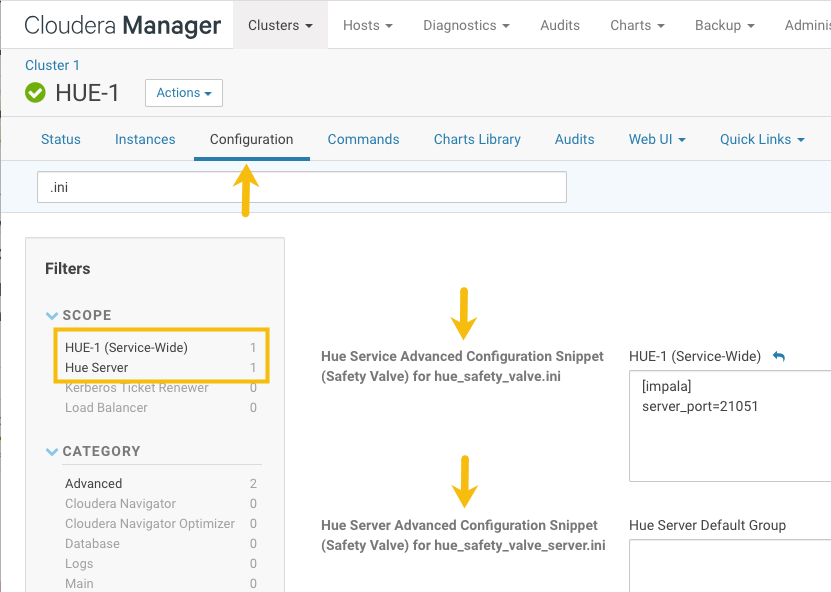Switch to the Instances tab
This screenshot has height=592, width=831.
click(x=145, y=139)
